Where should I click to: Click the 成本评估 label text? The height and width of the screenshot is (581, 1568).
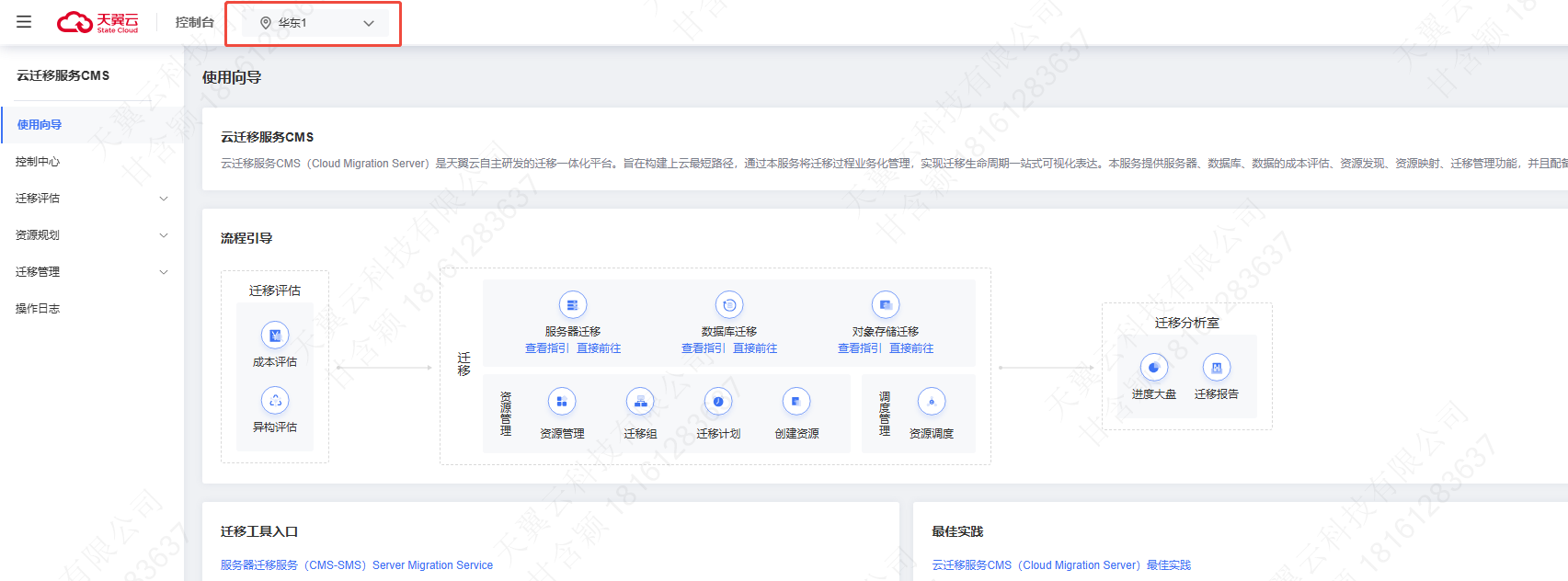coord(275,362)
